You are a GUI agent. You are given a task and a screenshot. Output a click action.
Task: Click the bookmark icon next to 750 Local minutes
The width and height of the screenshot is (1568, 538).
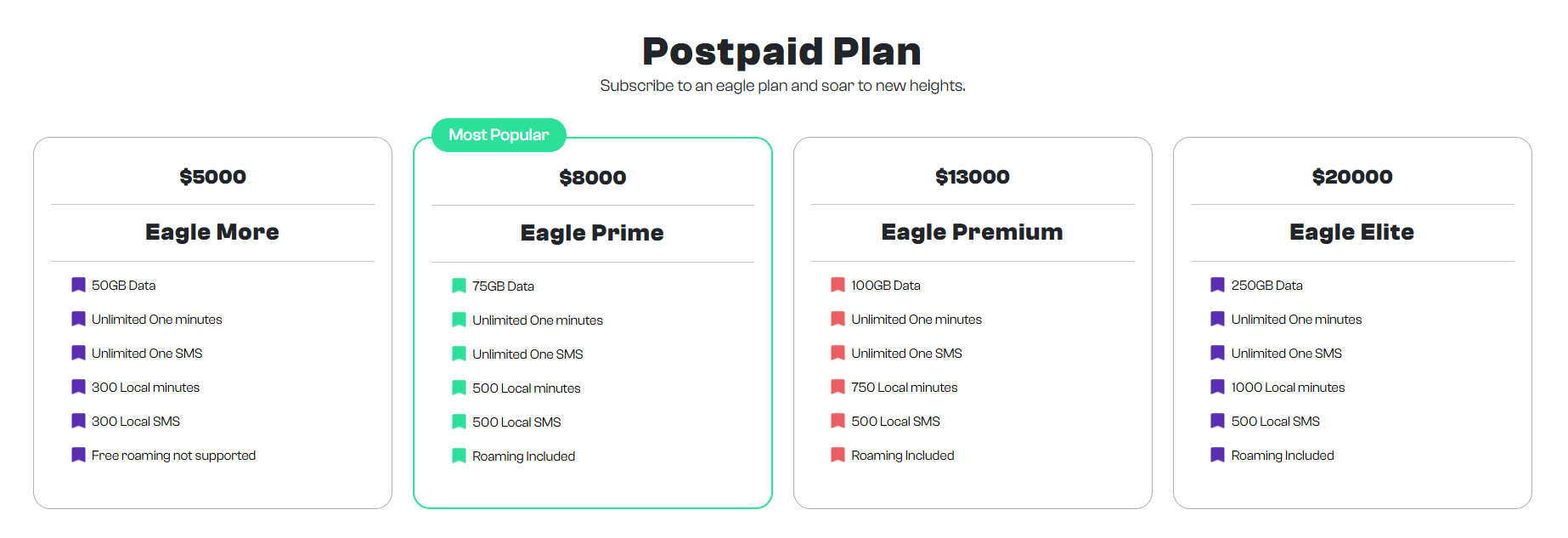click(x=838, y=387)
